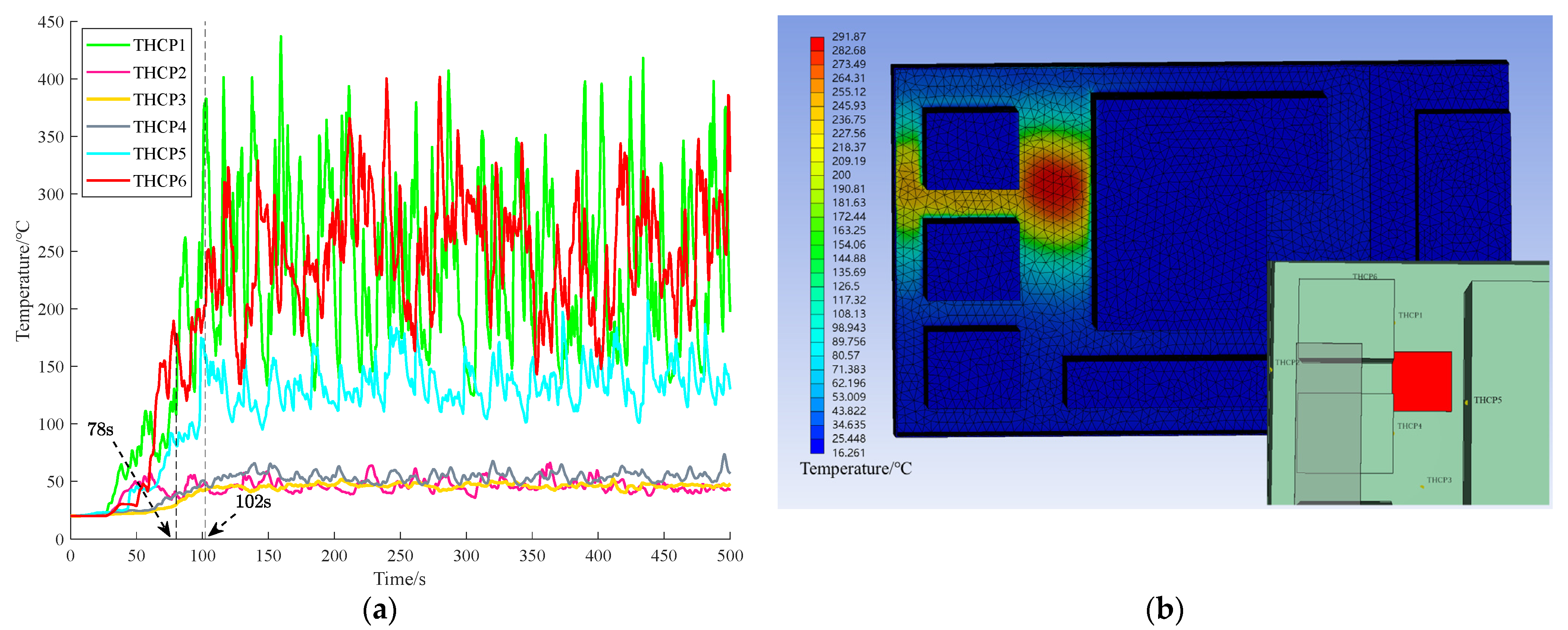This screenshot has height=630, width=1568.
Task: Click the Temperature/°C label under colorbar
Action: (x=855, y=468)
